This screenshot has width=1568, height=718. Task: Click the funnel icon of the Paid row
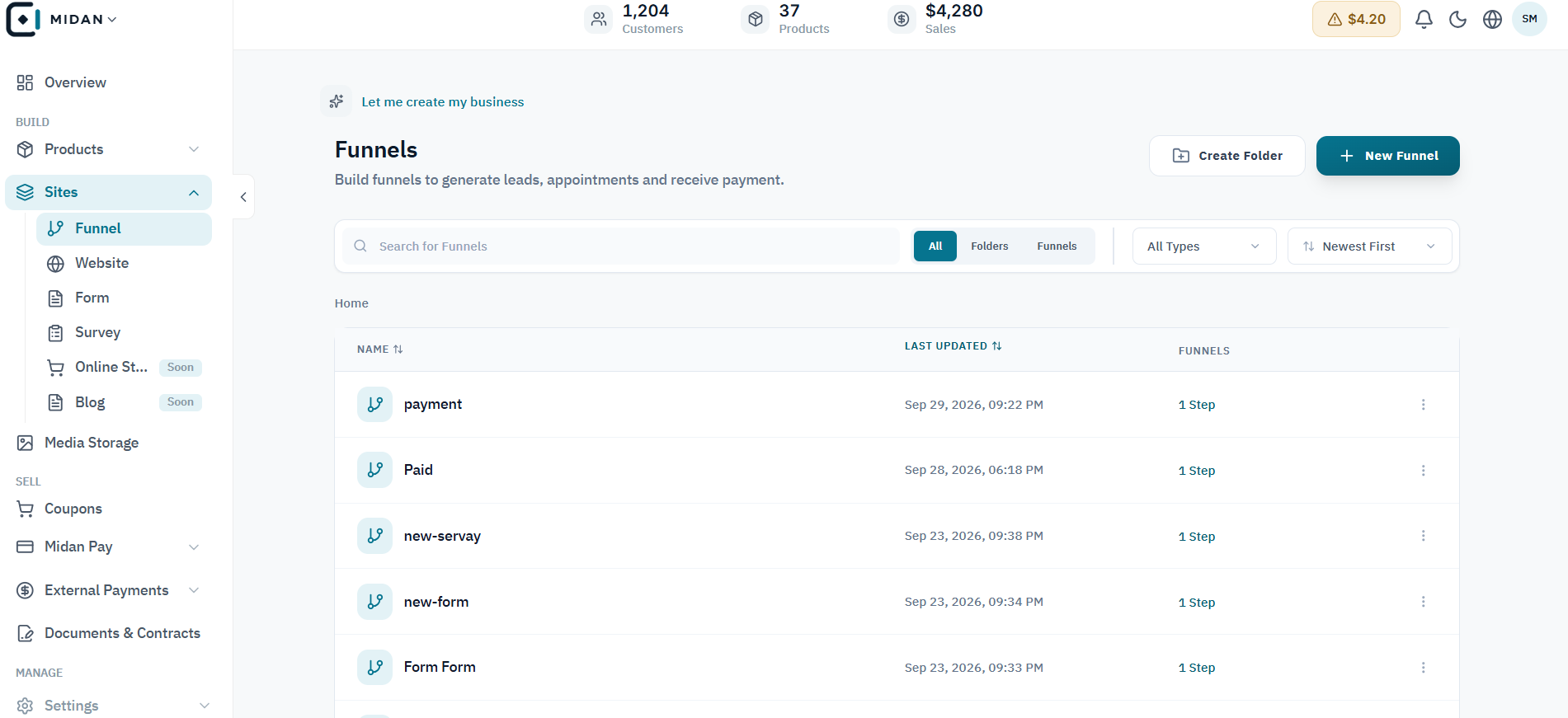click(x=374, y=470)
